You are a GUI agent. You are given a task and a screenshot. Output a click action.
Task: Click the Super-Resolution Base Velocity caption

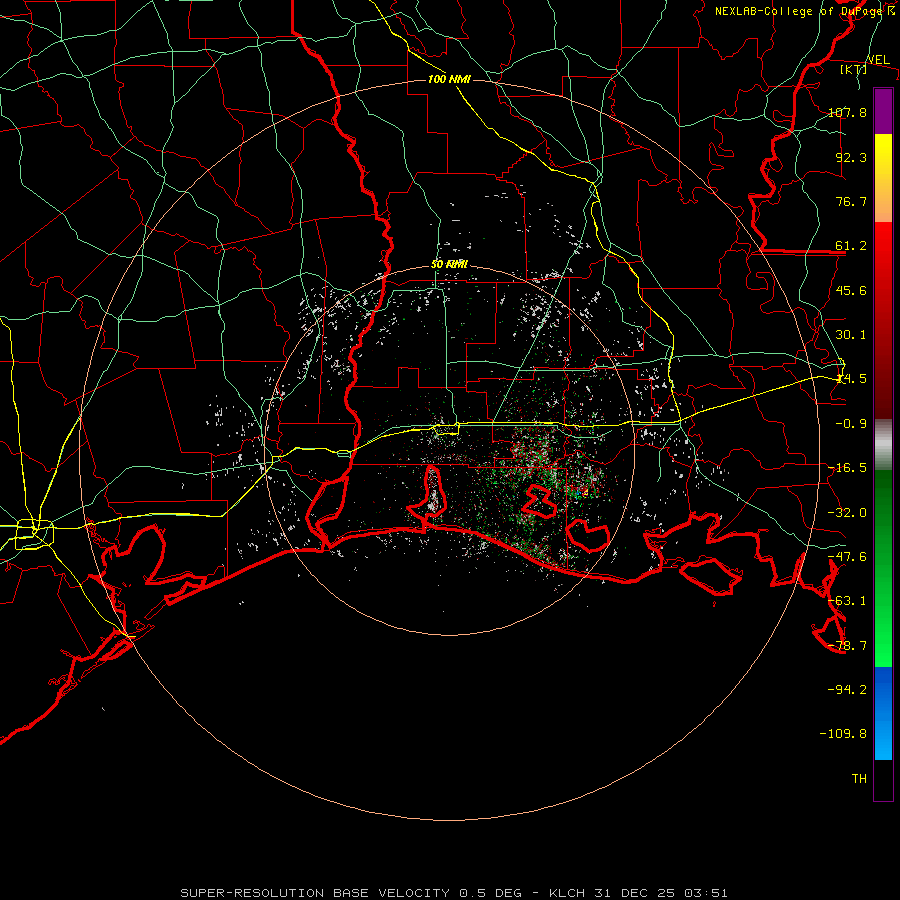(454, 893)
